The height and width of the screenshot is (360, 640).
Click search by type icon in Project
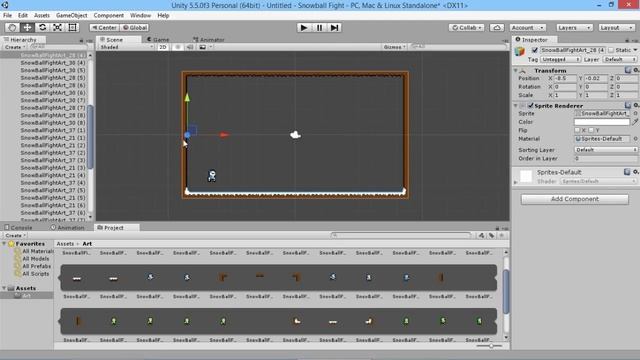[x=482, y=236]
